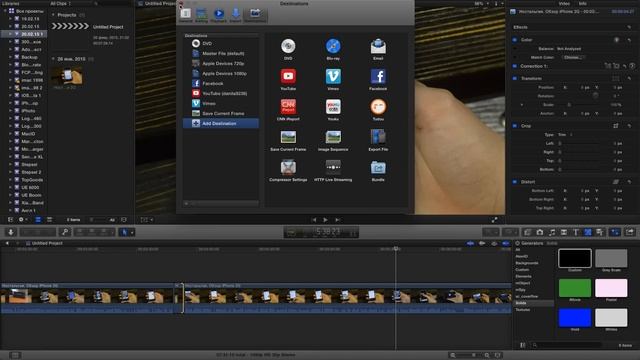Switch browser to list view
Viewport: 640px width, 360px height.
pos(49,220)
